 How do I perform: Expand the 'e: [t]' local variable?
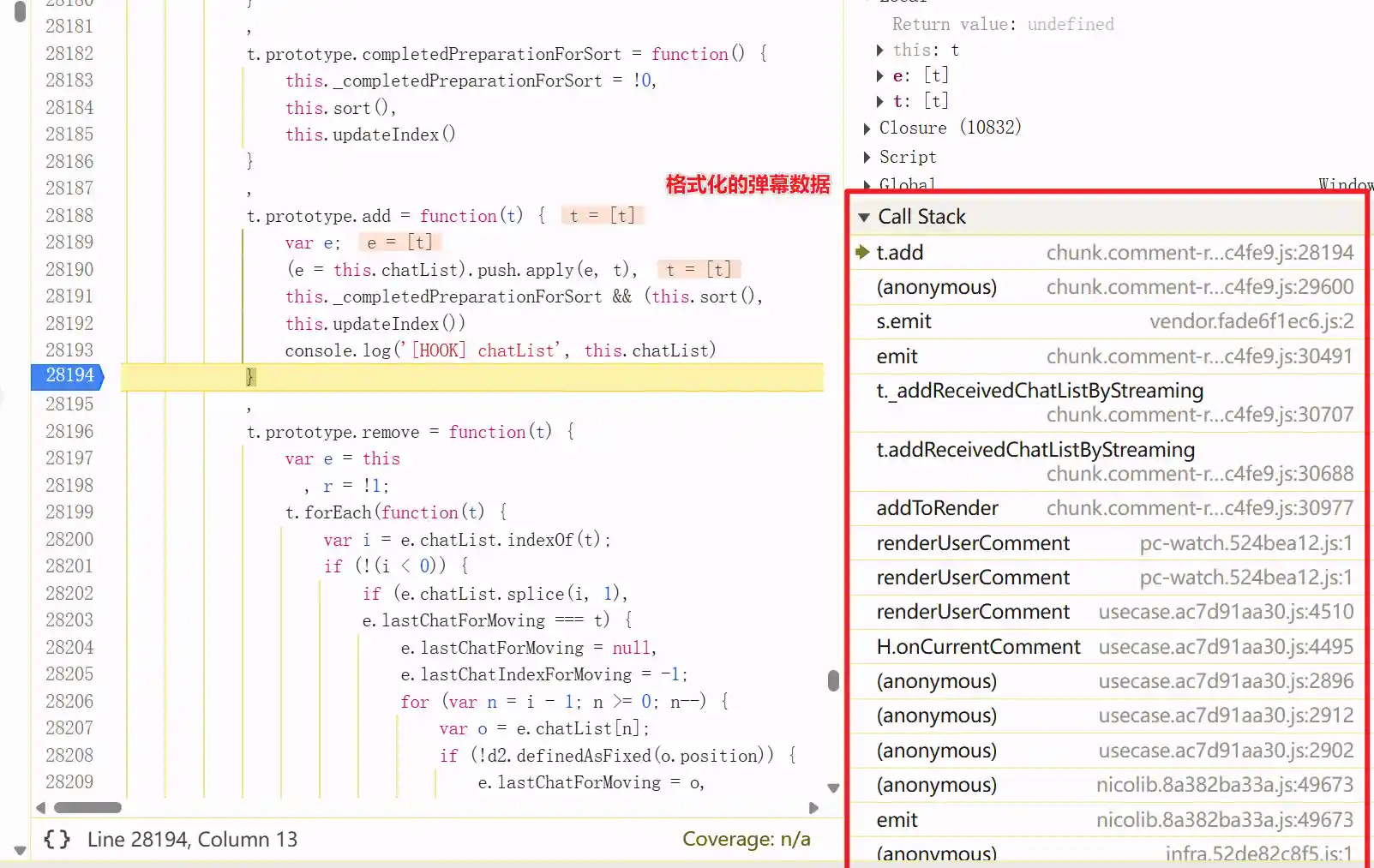coord(880,76)
